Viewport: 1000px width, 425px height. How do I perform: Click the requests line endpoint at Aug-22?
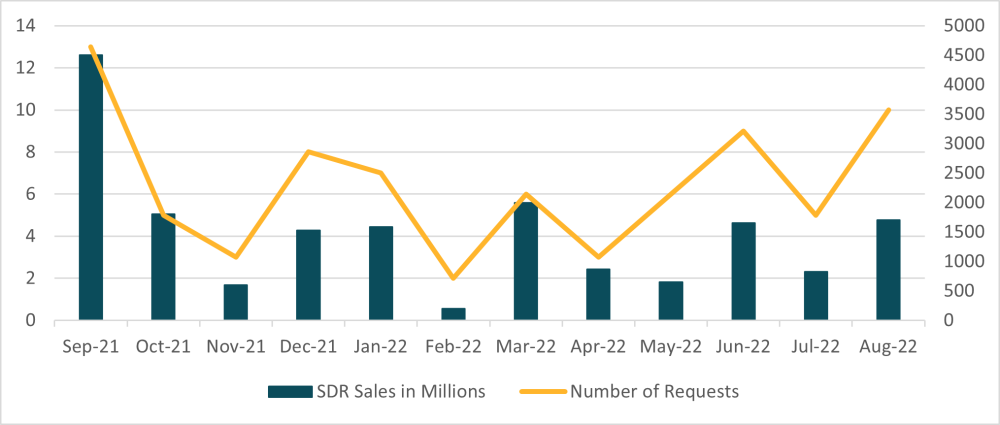[888, 109]
